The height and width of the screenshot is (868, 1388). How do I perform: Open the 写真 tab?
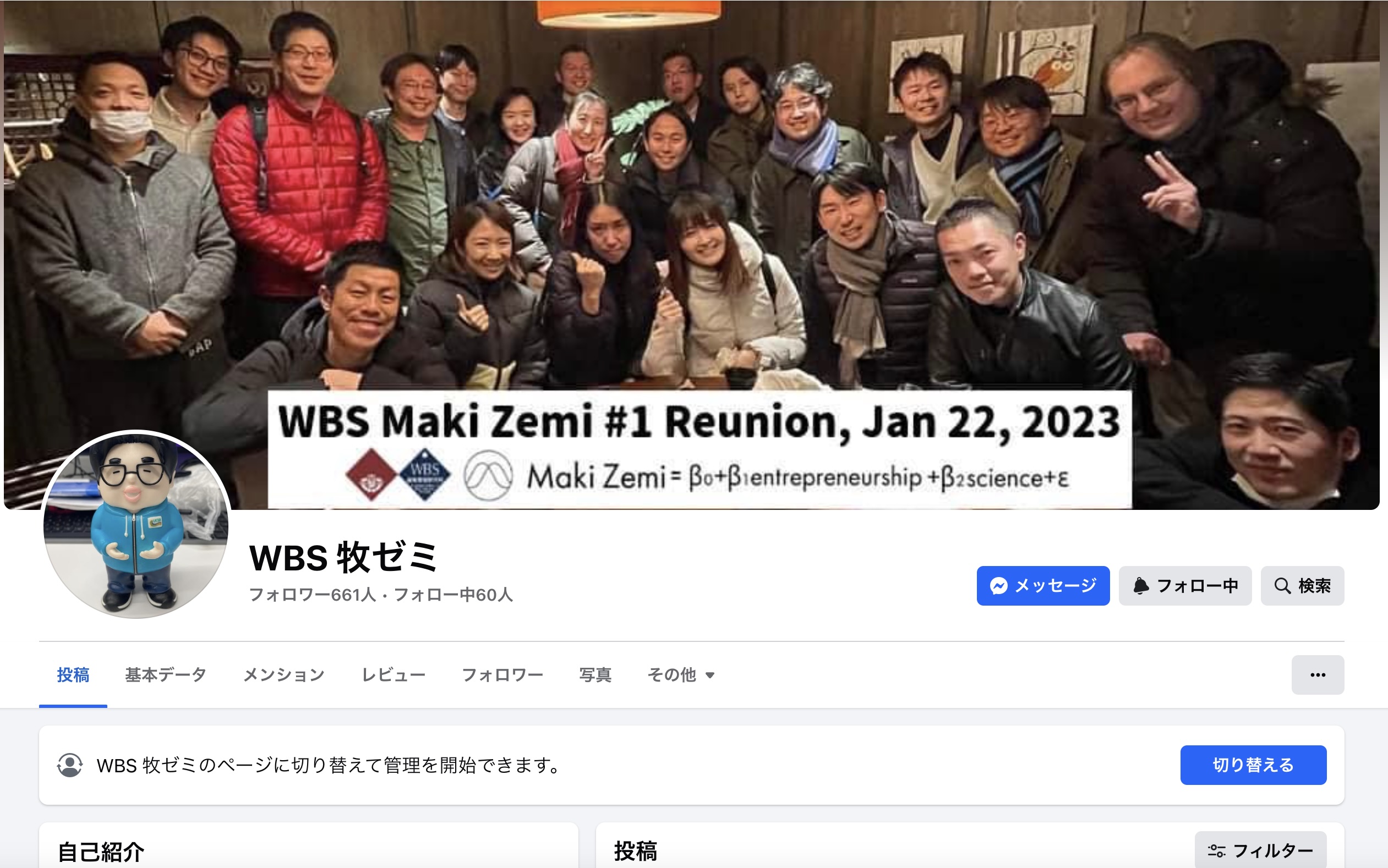point(595,674)
